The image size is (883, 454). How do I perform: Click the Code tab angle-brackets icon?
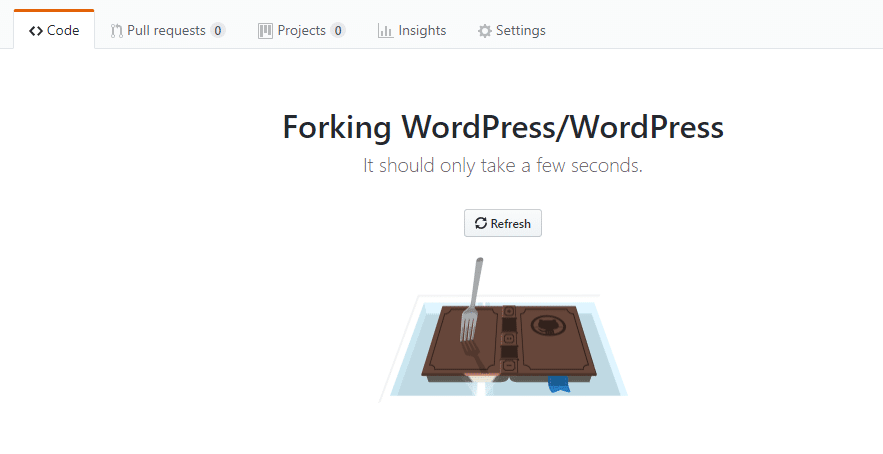click(x=36, y=31)
